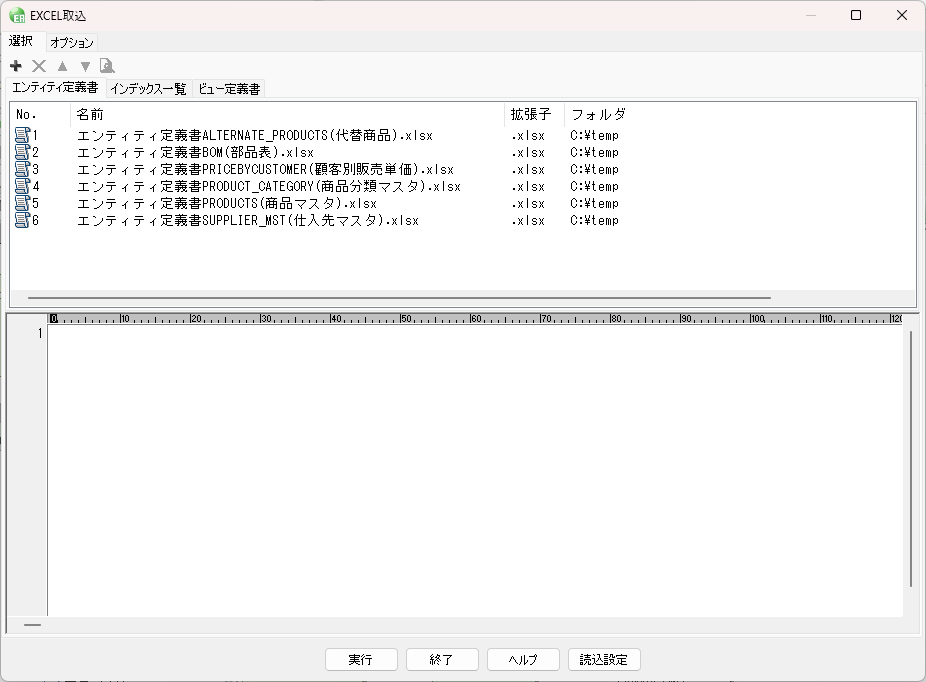Maximize the EXCEL取込 window
The width and height of the screenshot is (926, 682).
coord(856,15)
